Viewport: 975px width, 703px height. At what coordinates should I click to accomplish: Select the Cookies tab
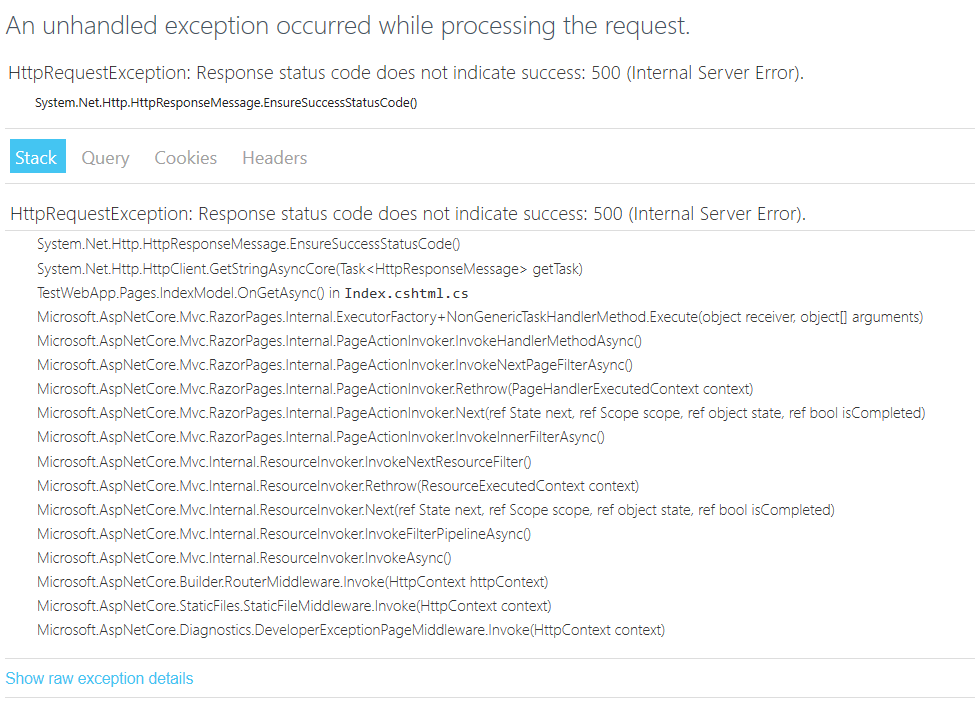(x=185, y=157)
